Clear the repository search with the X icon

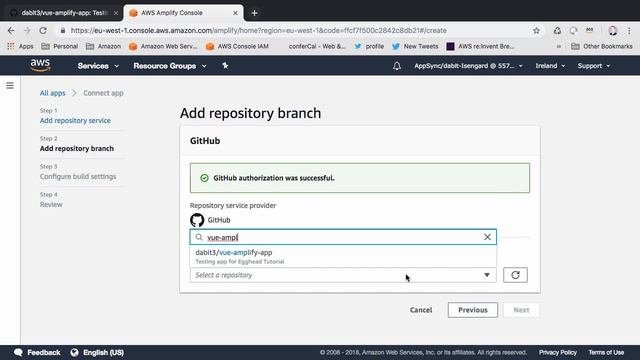point(487,237)
